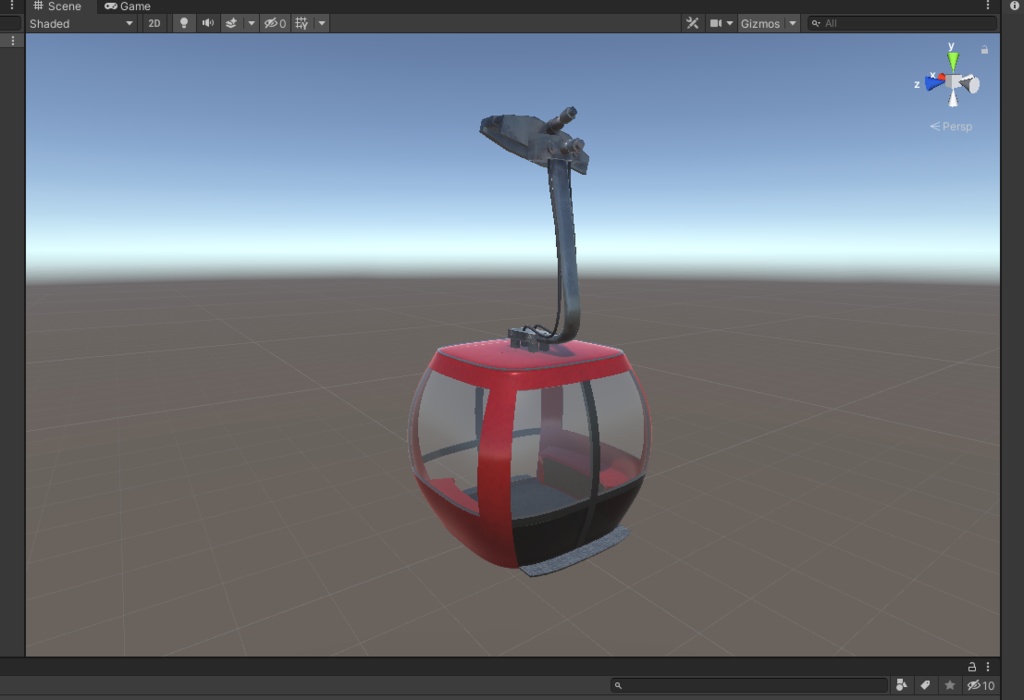Toggle scene lighting in the Scene view toolbar
The height and width of the screenshot is (700, 1024).
[x=184, y=23]
